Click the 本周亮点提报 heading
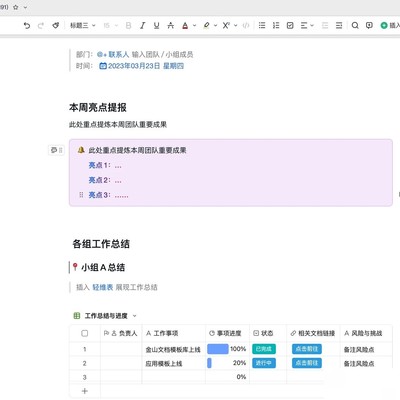The width and height of the screenshot is (400, 400). tap(98, 107)
